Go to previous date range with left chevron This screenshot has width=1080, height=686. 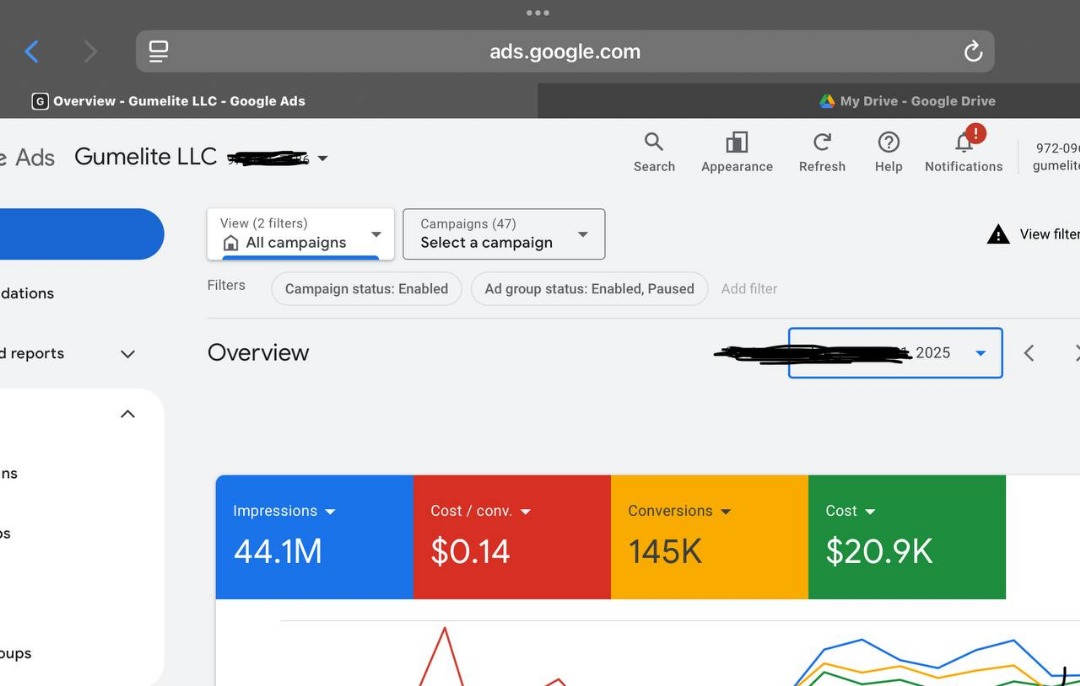click(x=1029, y=353)
